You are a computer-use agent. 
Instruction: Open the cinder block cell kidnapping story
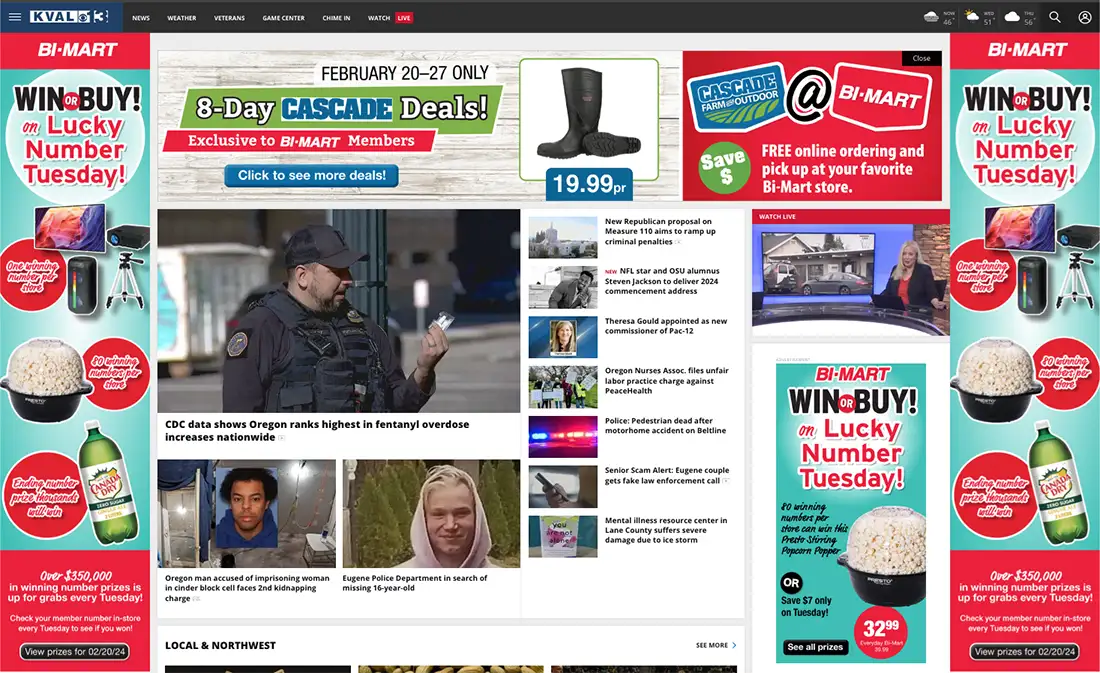[247, 588]
